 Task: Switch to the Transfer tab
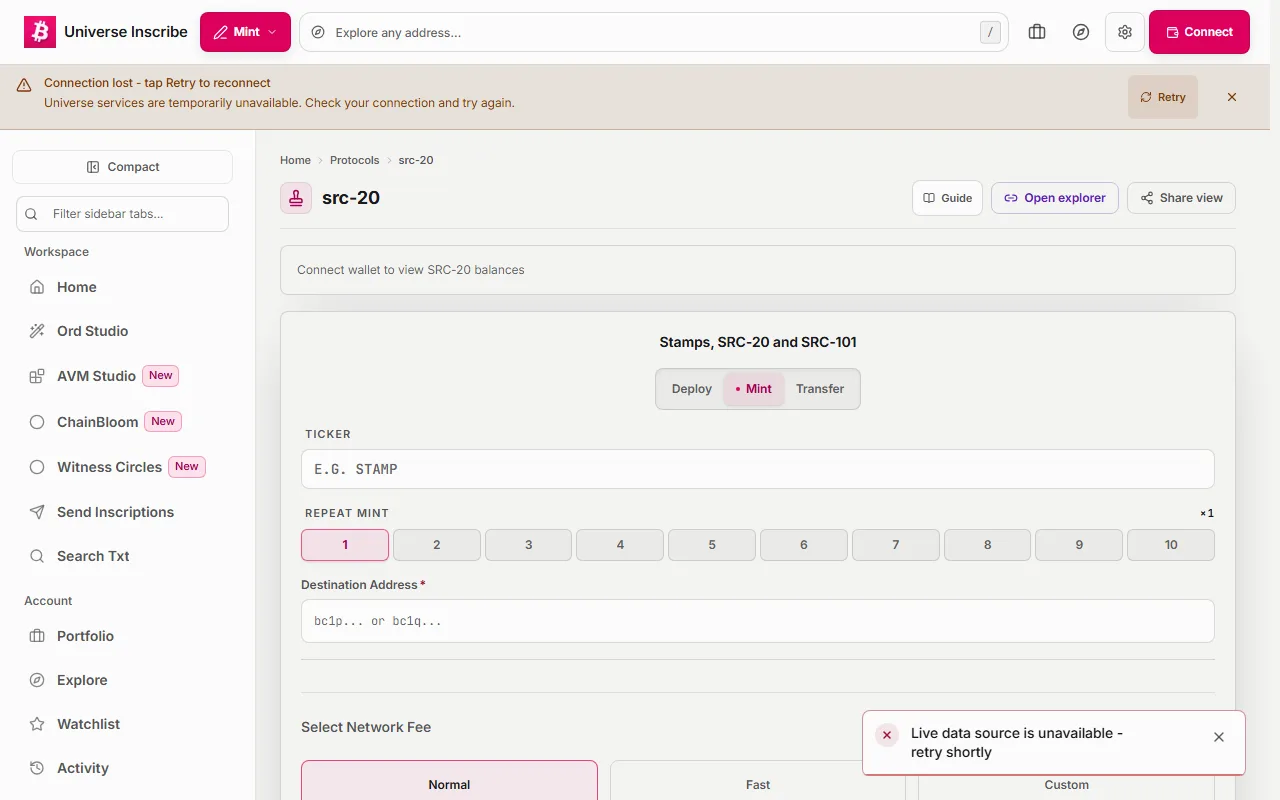click(820, 389)
